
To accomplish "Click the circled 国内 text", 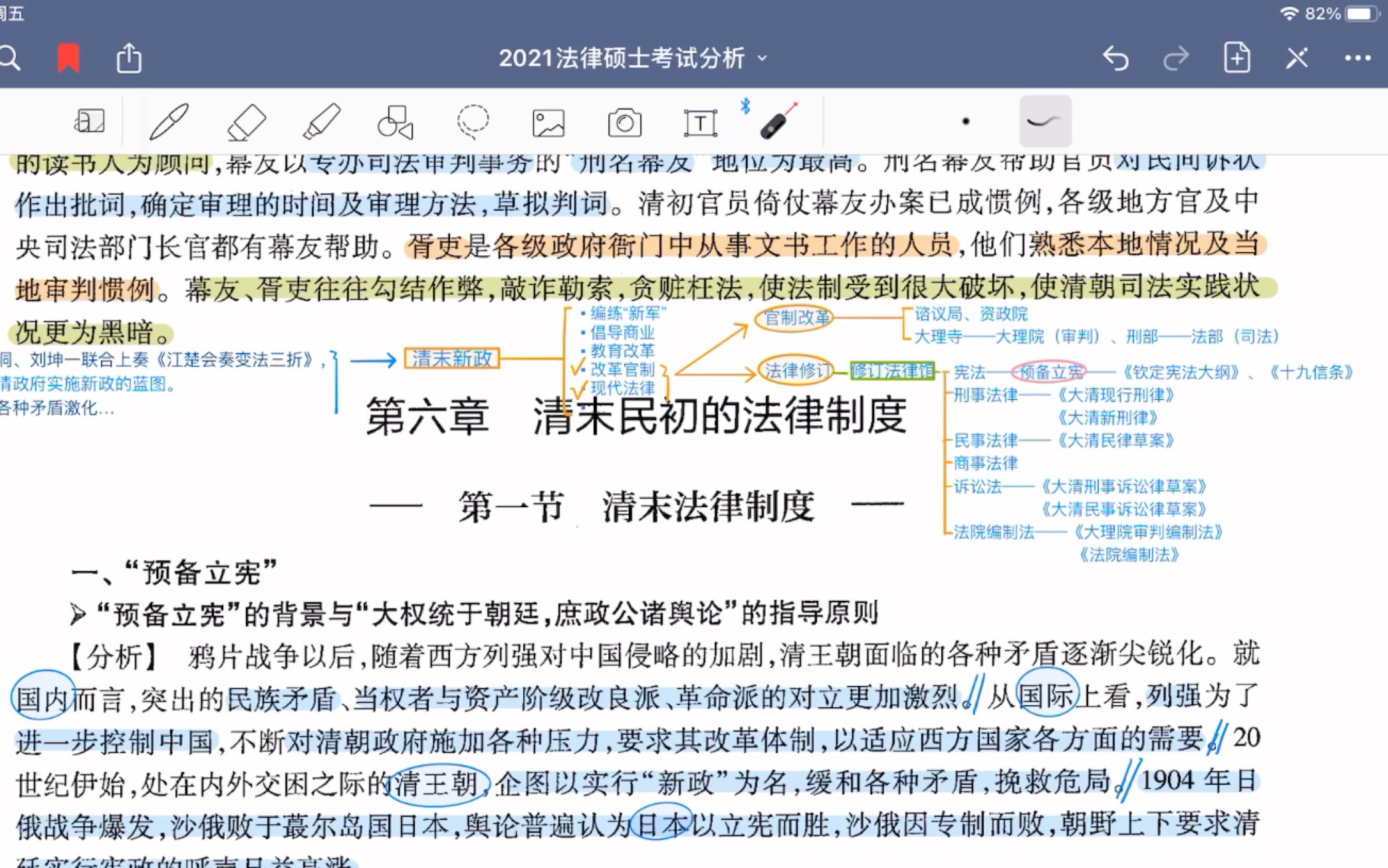I will point(43,696).
